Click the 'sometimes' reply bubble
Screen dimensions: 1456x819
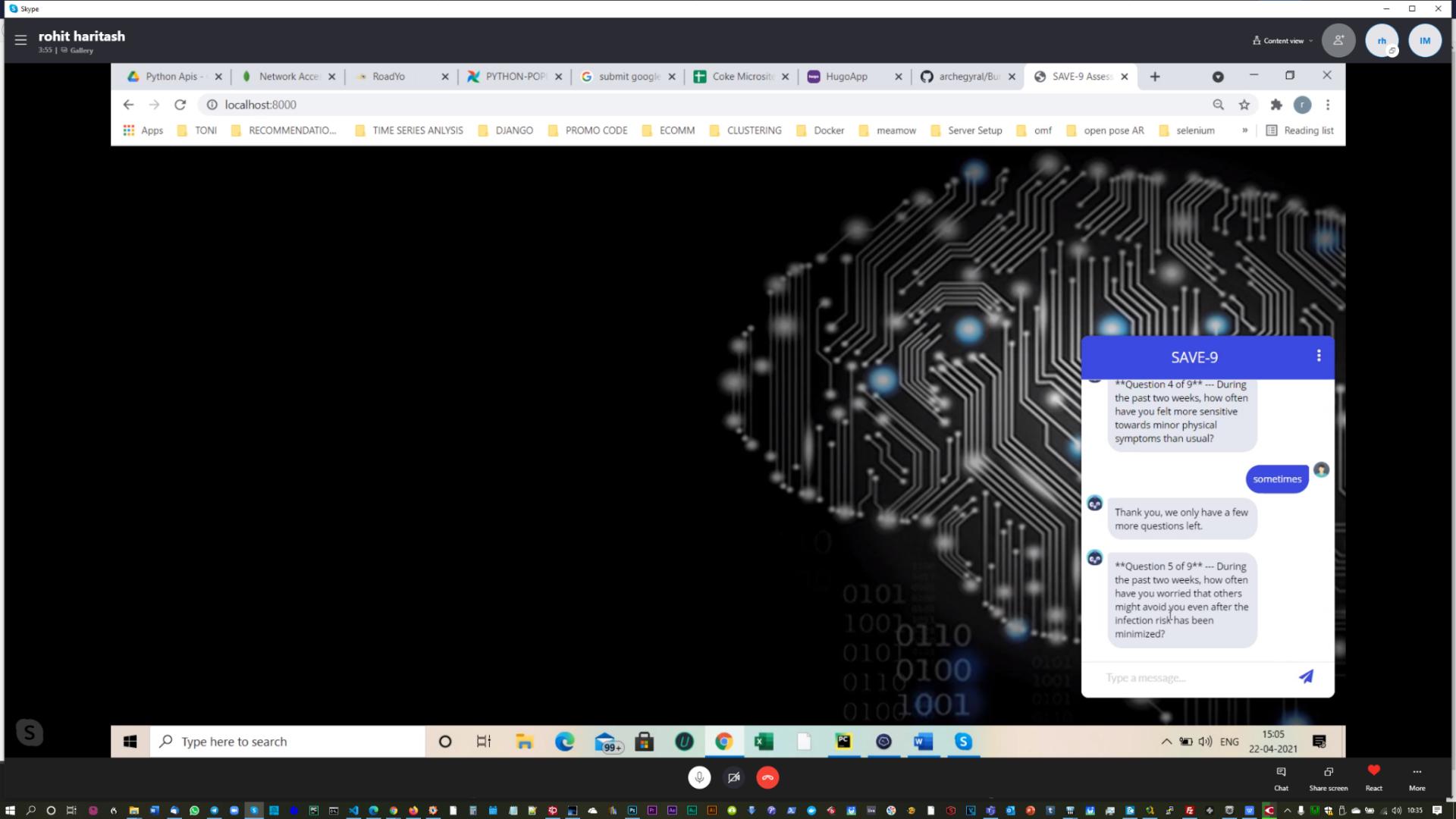tap(1277, 479)
